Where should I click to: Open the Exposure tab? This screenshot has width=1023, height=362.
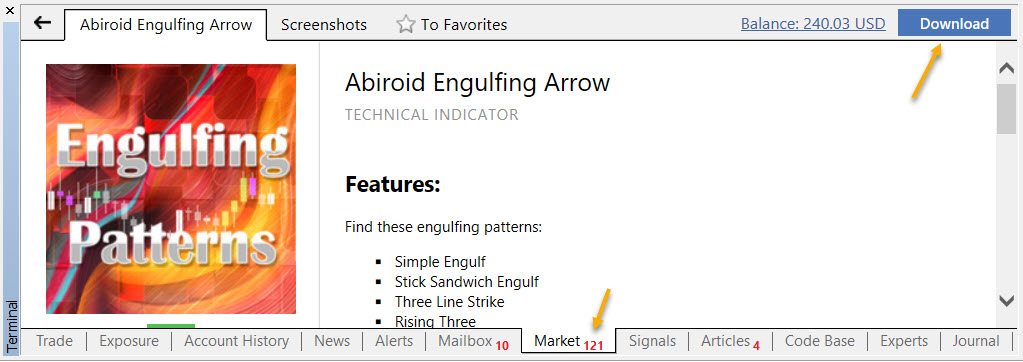pyautogui.click(x=129, y=341)
